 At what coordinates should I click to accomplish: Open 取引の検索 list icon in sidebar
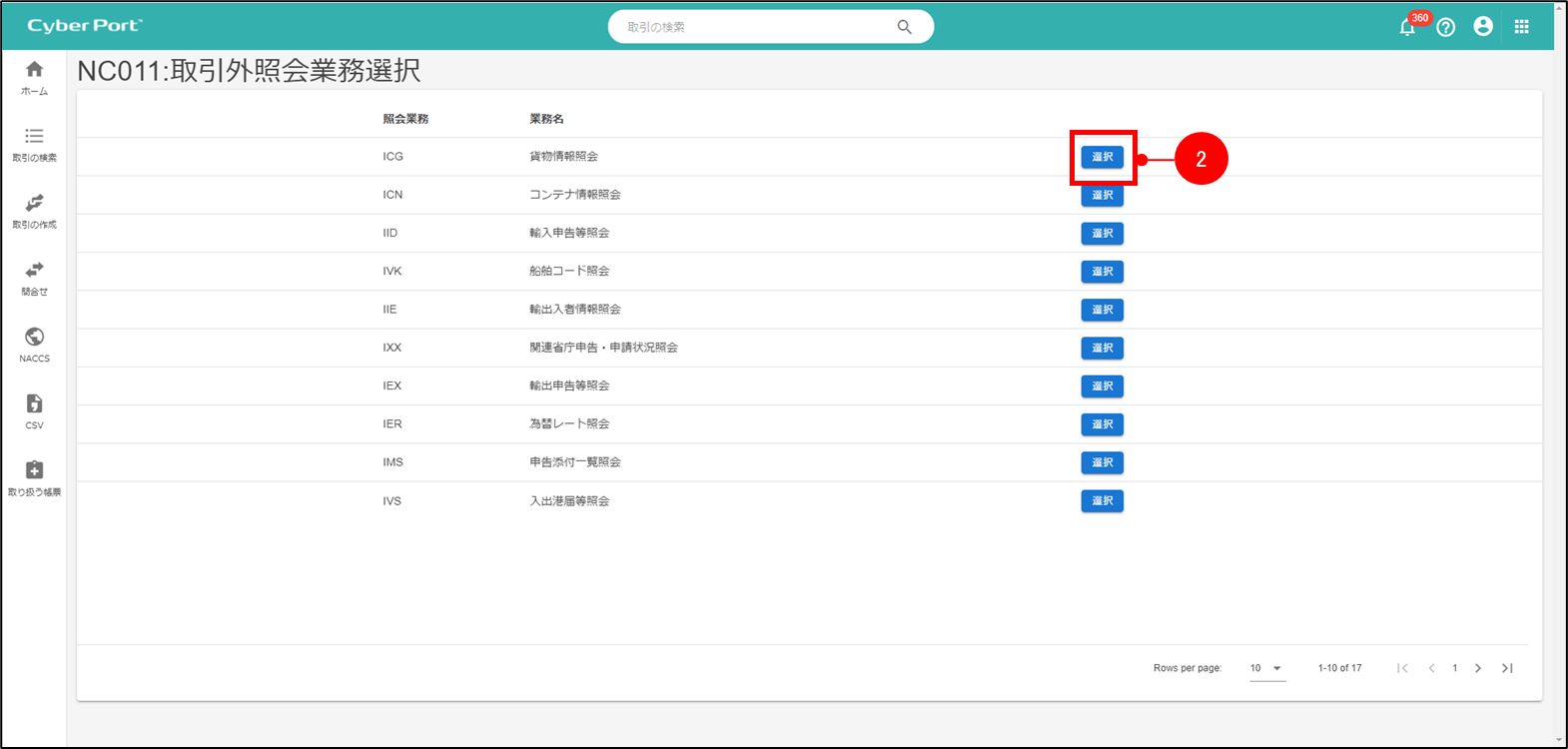pos(34,137)
